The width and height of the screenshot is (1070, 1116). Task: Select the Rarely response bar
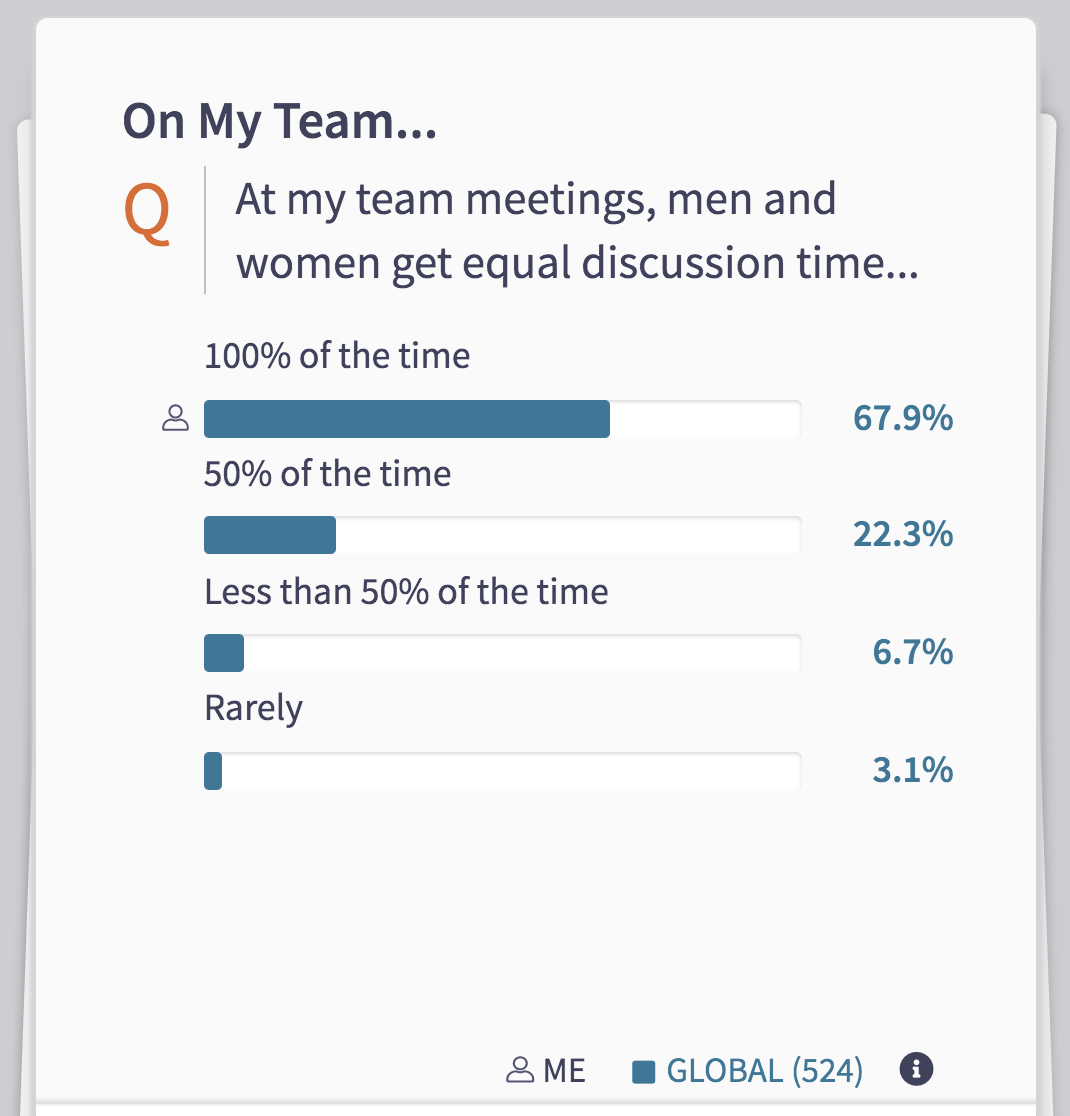pyautogui.click(x=503, y=771)
